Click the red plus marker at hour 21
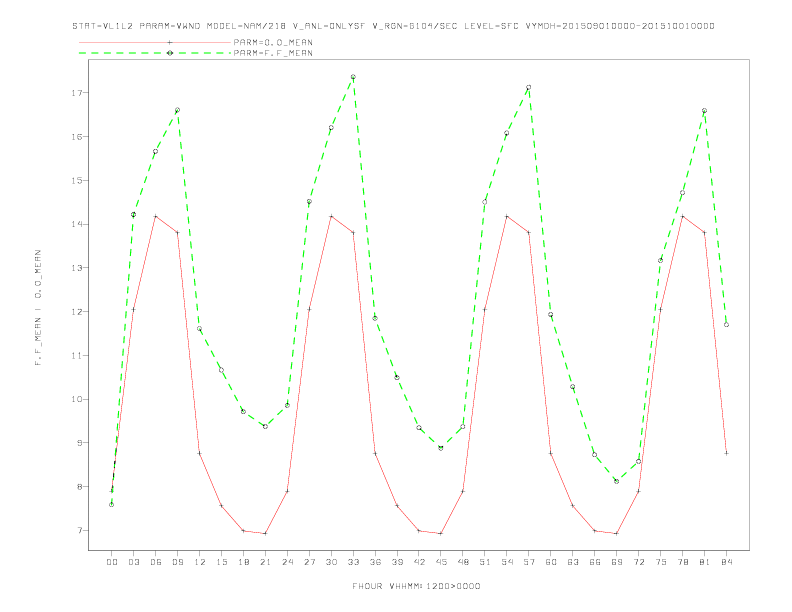Screen dimensions: 792x612 [x=265, y=533]
